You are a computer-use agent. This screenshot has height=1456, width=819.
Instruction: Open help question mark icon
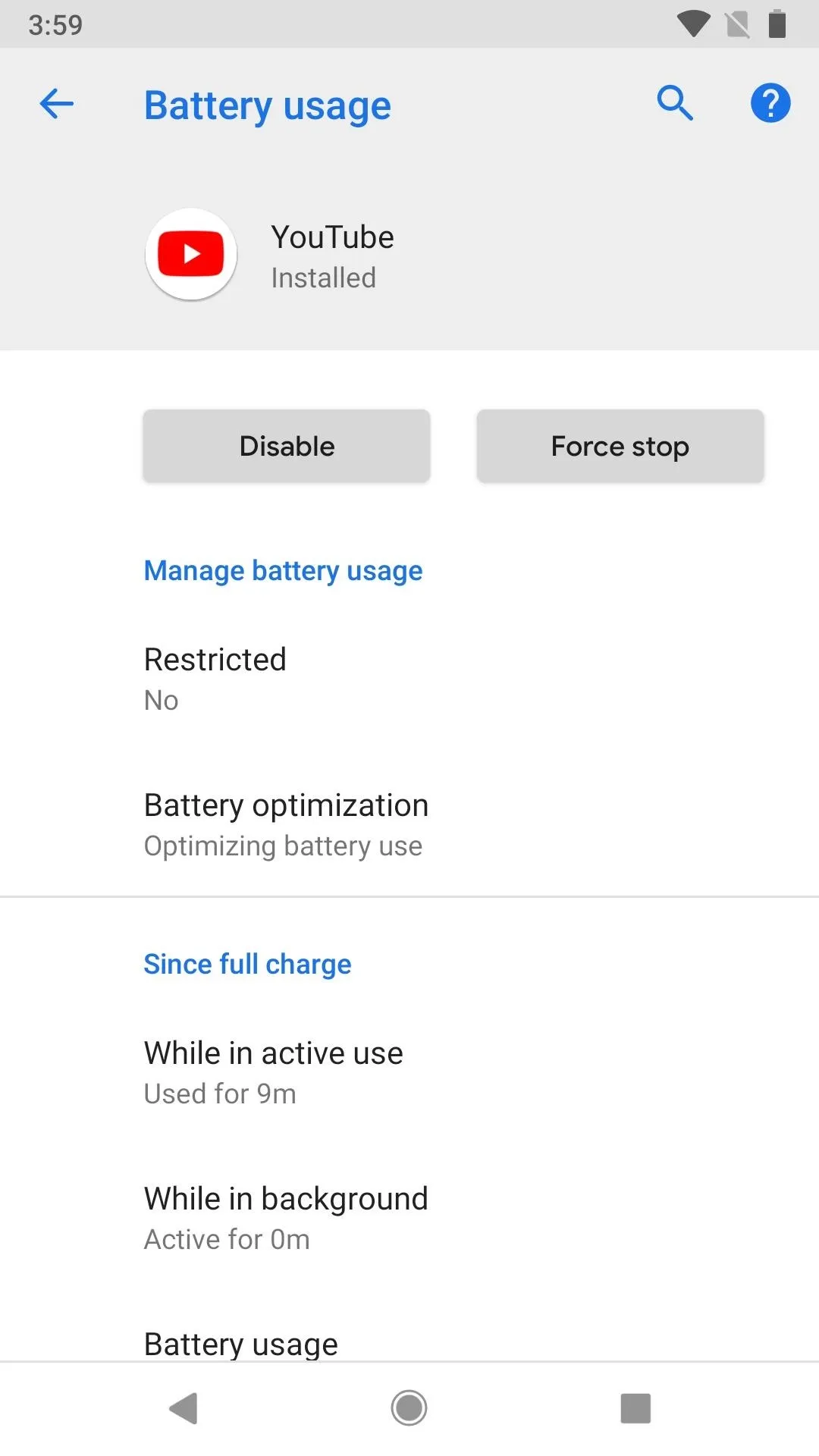pos(770,103)
